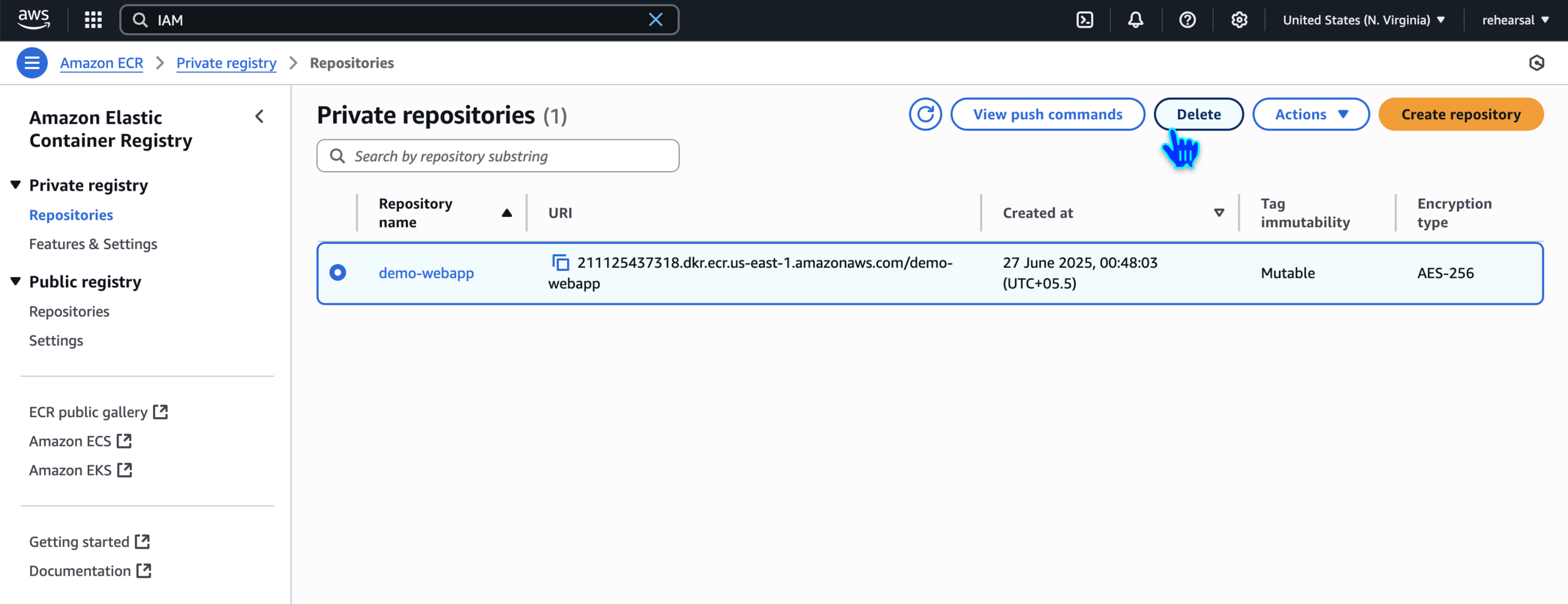Click the 27 June 2025 creation date
This screenshot has height=604, width=1568.
pos(1080,273)
